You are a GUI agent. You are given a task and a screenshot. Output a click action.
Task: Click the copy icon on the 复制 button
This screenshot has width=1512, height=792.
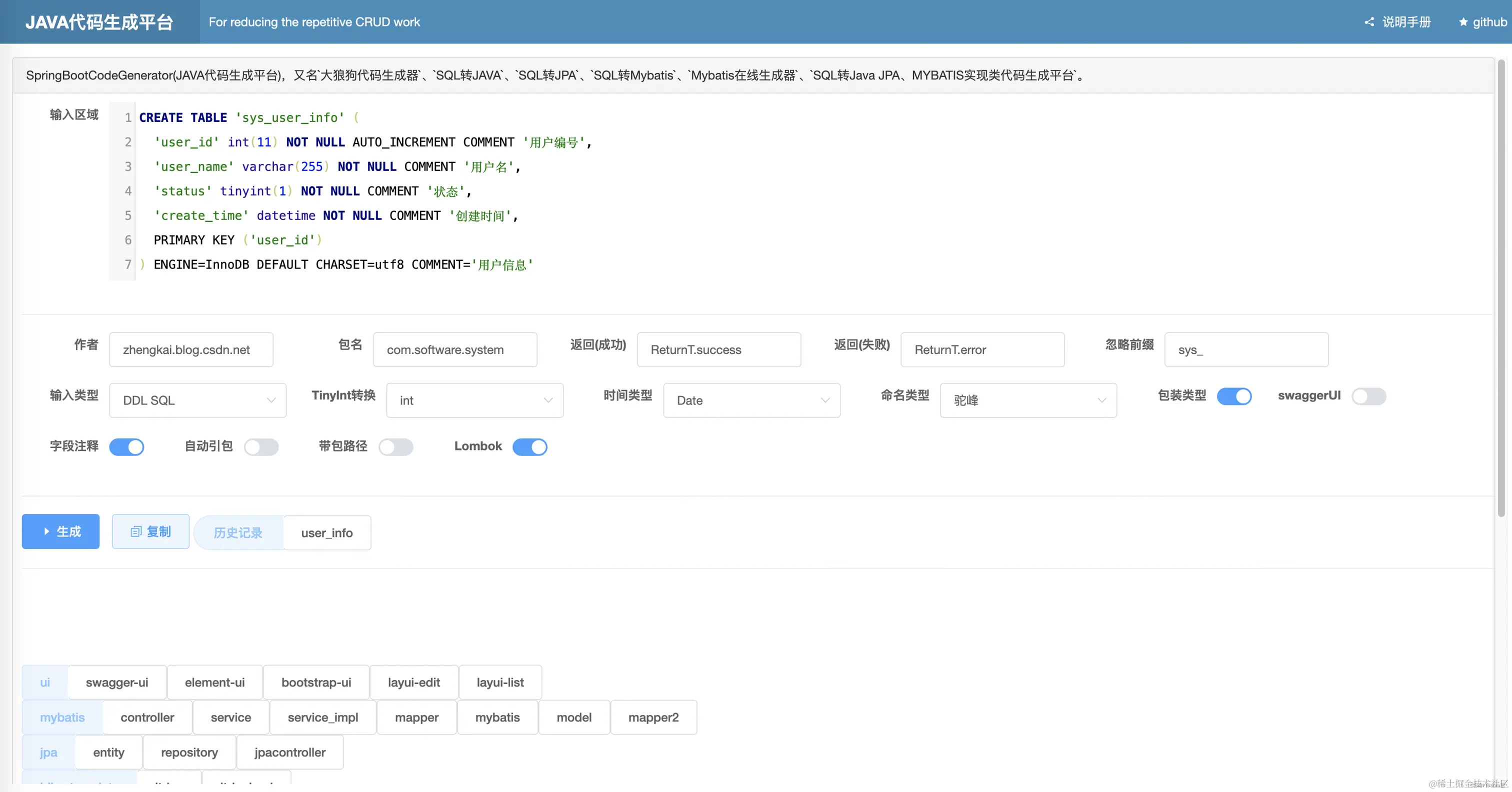pyautogui.click(x=135, y=531)
